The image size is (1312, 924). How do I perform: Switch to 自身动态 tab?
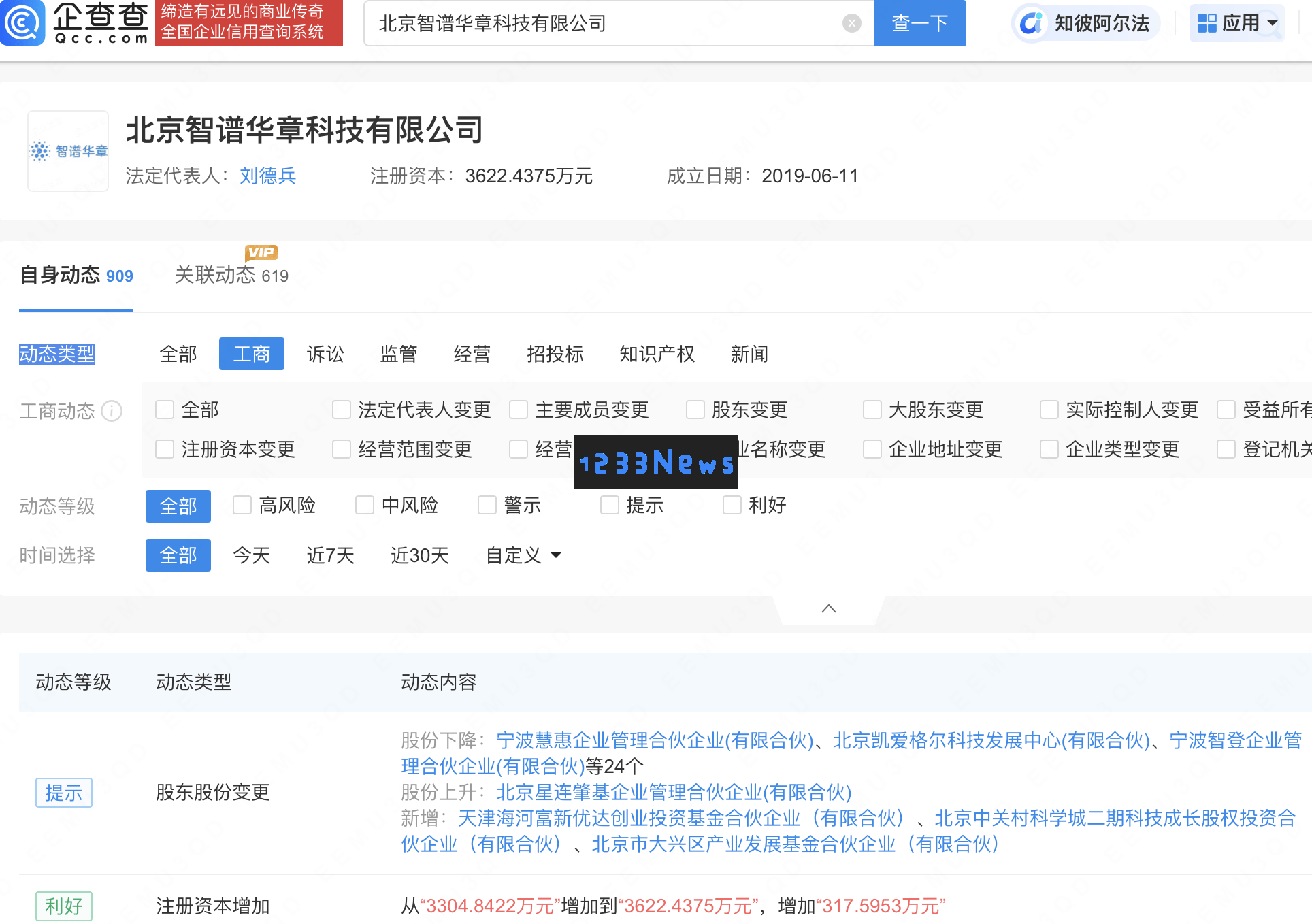coord(76,276)
